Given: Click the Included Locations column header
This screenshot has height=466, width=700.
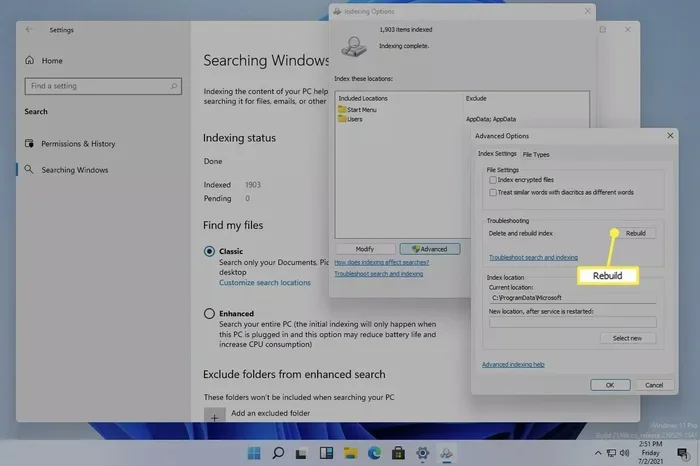Looking at the screenshot, I should coord(363,98).
